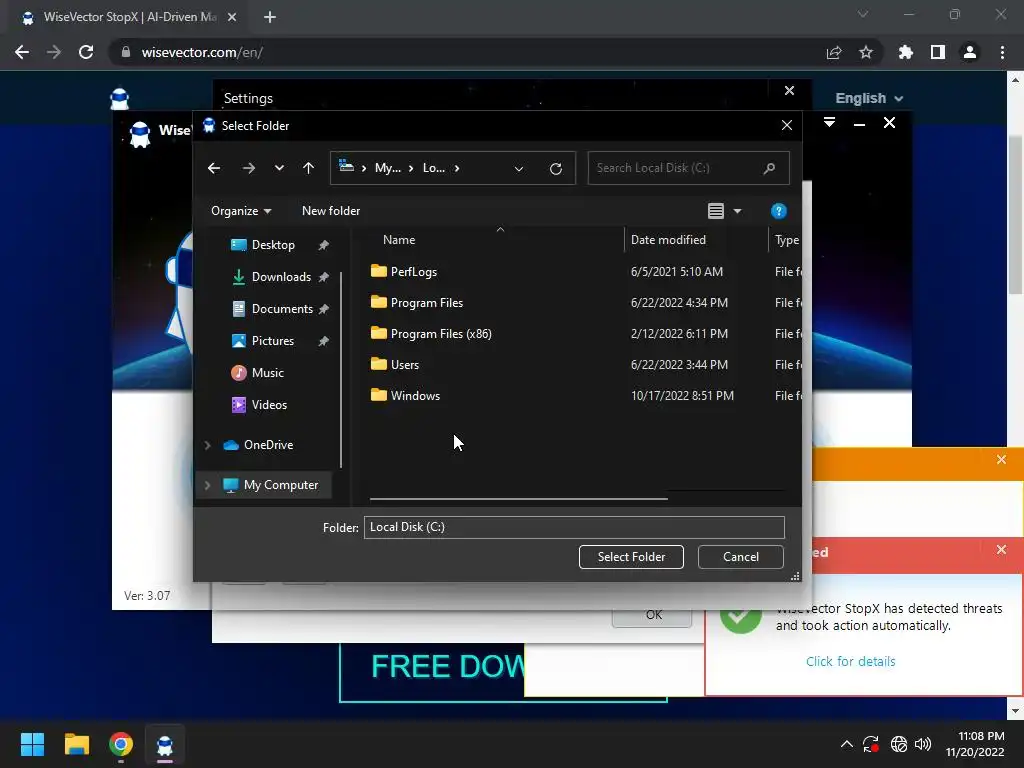This screenshot has width=1024, height=768.
Task: Change the view layout icon
Action: coord(716,211)
